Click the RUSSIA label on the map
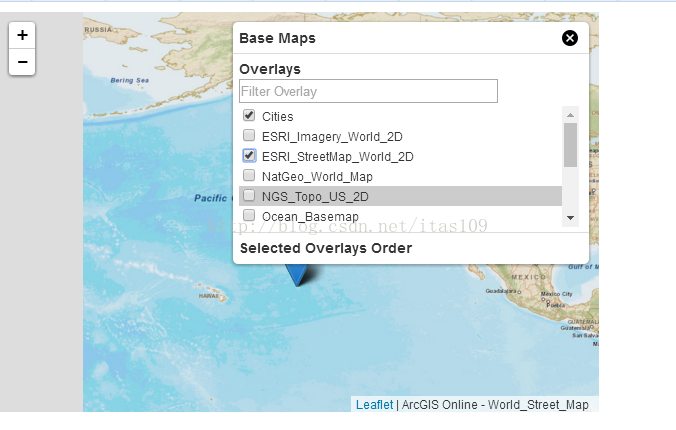 pos(98,30)
